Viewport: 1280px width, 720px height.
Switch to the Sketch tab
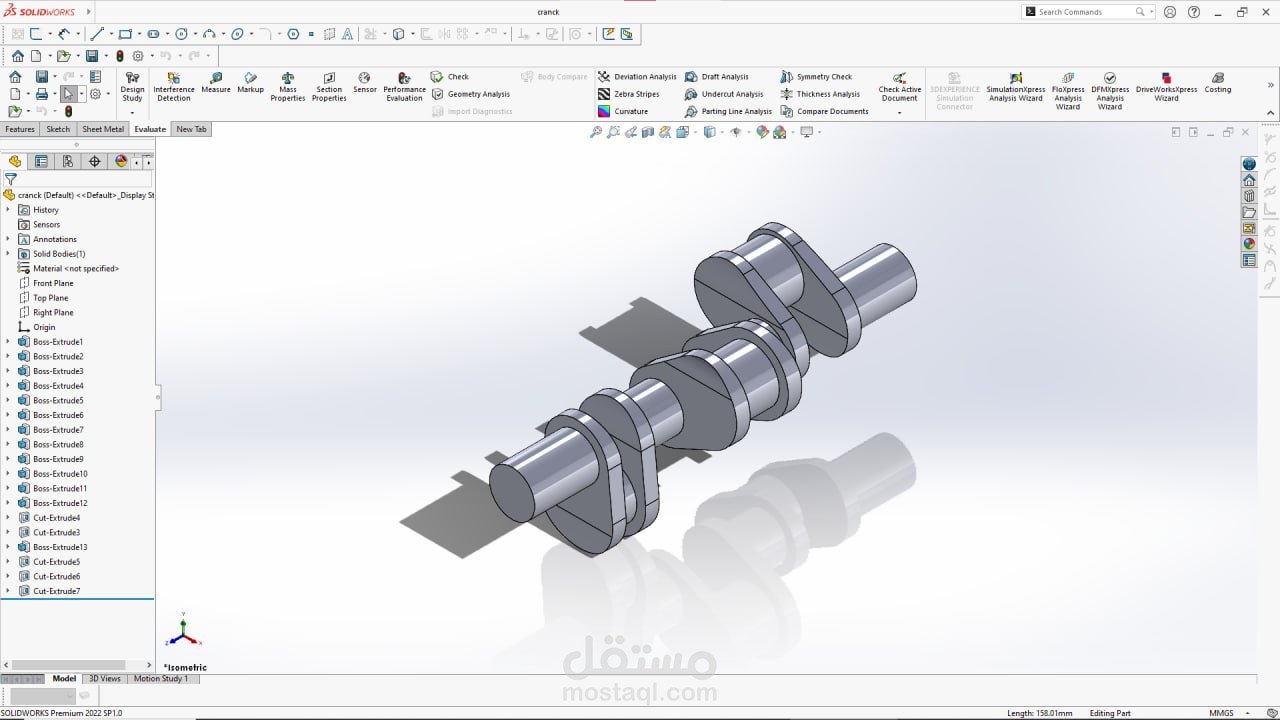tap(58, 129)
